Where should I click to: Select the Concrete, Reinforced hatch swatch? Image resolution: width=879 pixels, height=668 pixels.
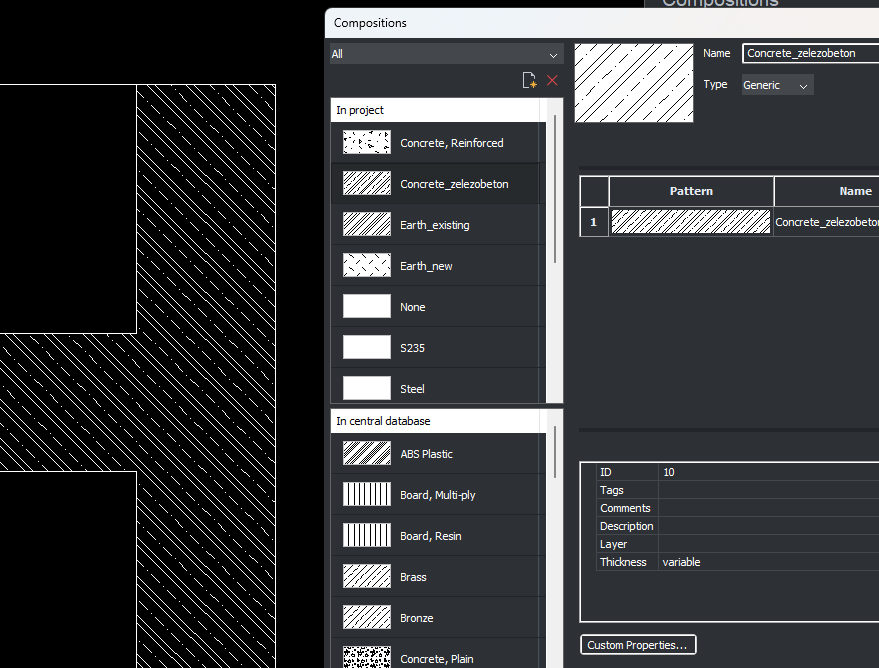(366, 143)
